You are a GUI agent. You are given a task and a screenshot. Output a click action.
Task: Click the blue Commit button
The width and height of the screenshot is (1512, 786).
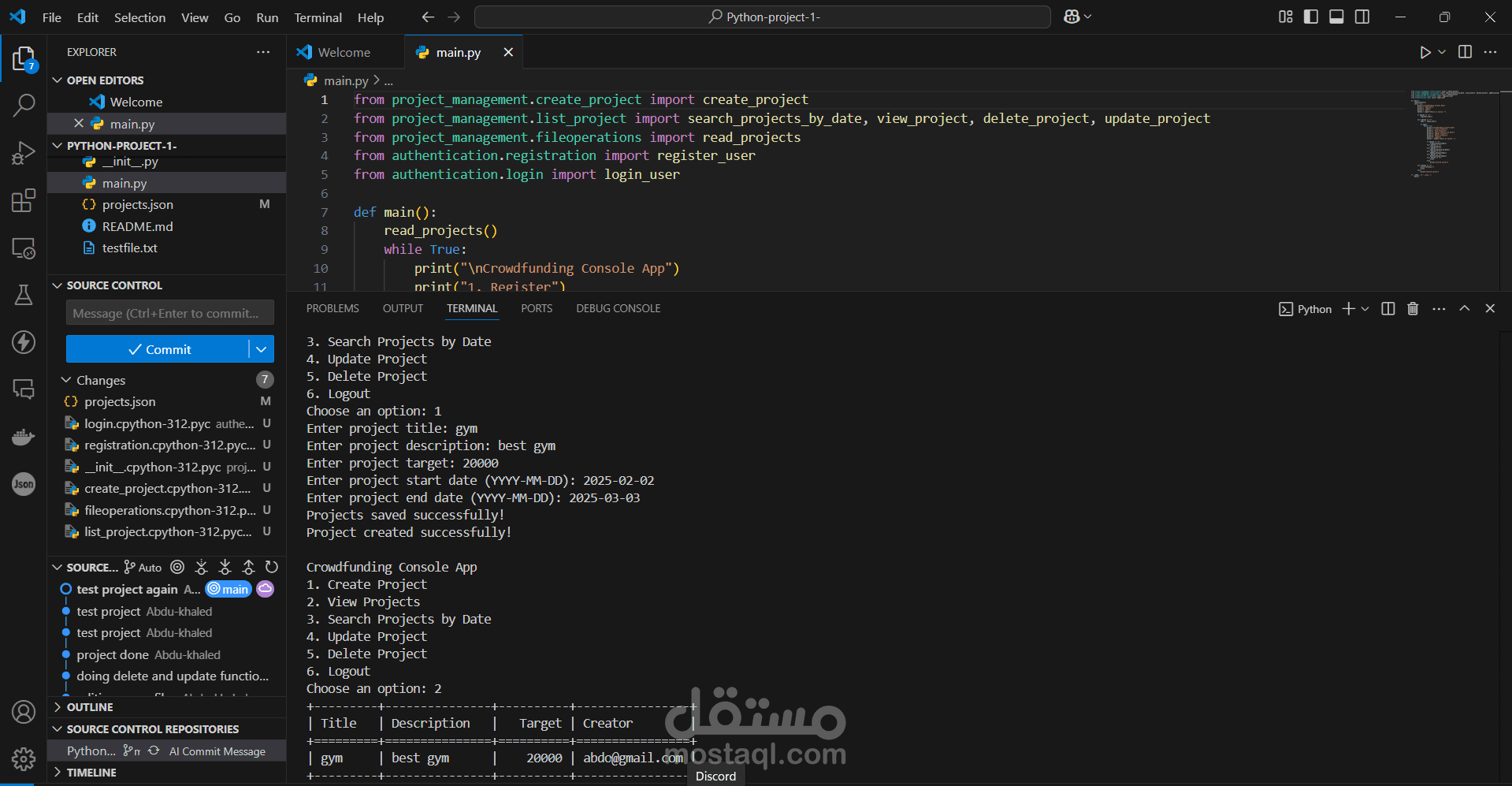tap(158, 349)
